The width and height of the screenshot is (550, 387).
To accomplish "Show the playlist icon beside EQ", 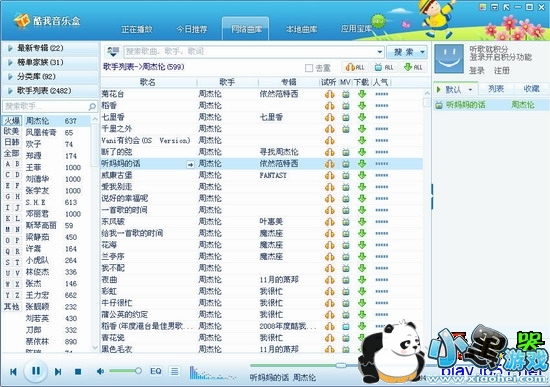I will [174, 371].
